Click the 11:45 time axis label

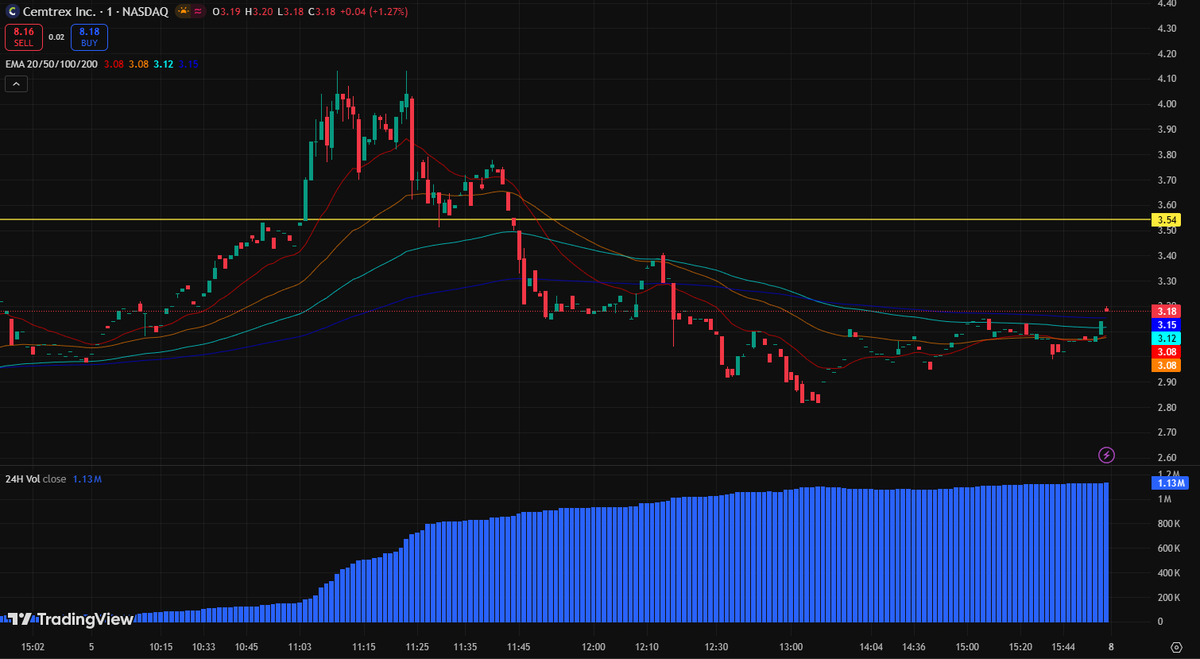[x=518, y=646]
